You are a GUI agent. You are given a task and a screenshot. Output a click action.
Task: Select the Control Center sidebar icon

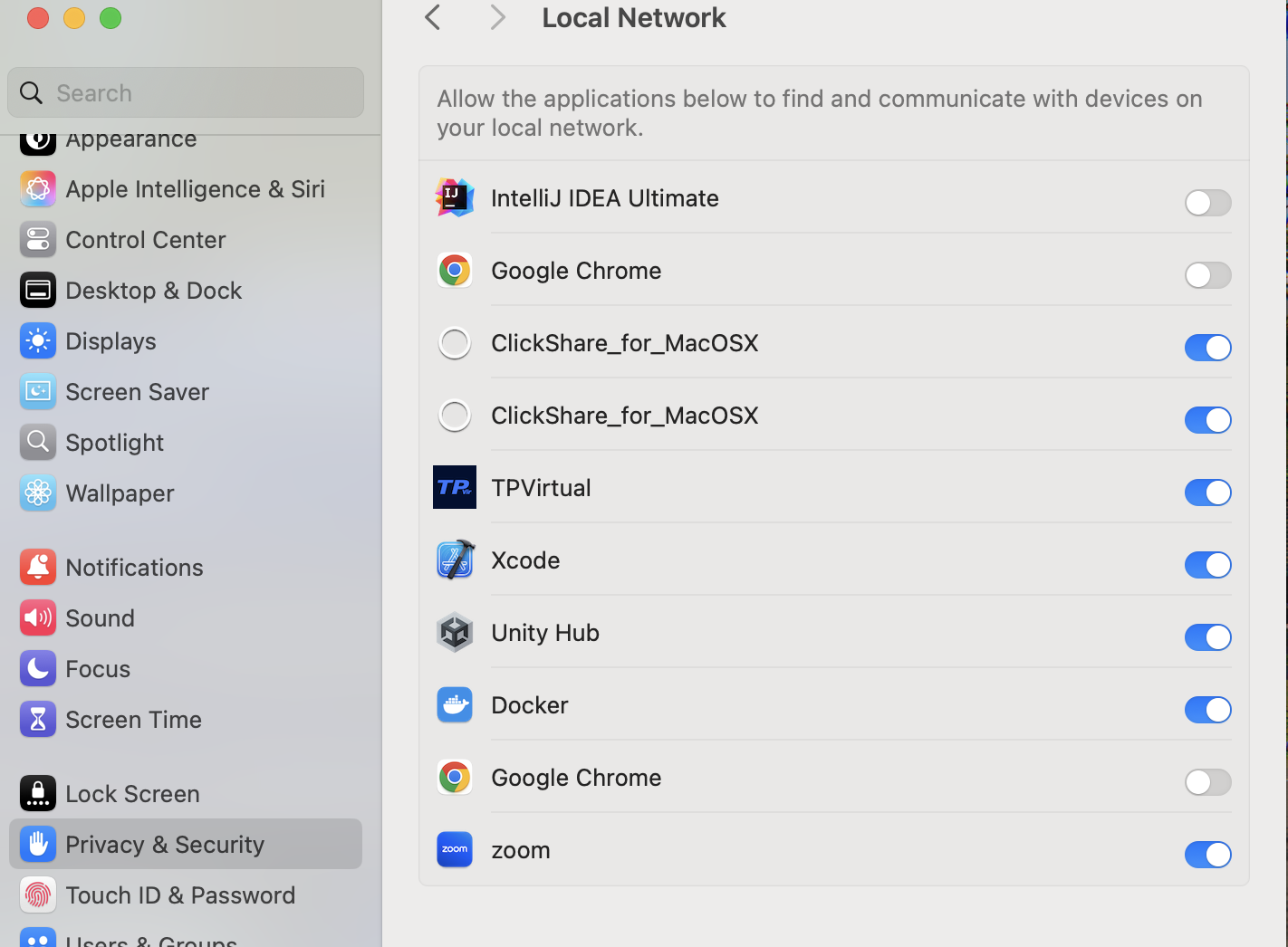click(38, 240)
